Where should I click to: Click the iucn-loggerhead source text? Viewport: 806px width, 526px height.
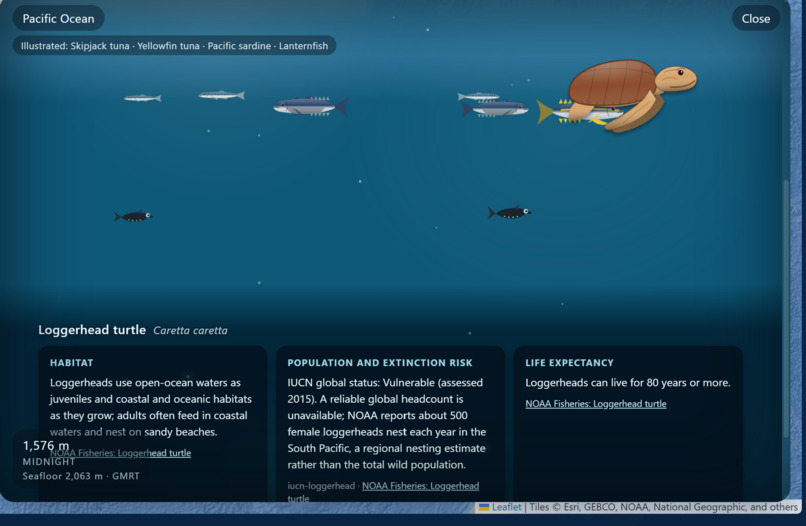[x=321, y=486]
